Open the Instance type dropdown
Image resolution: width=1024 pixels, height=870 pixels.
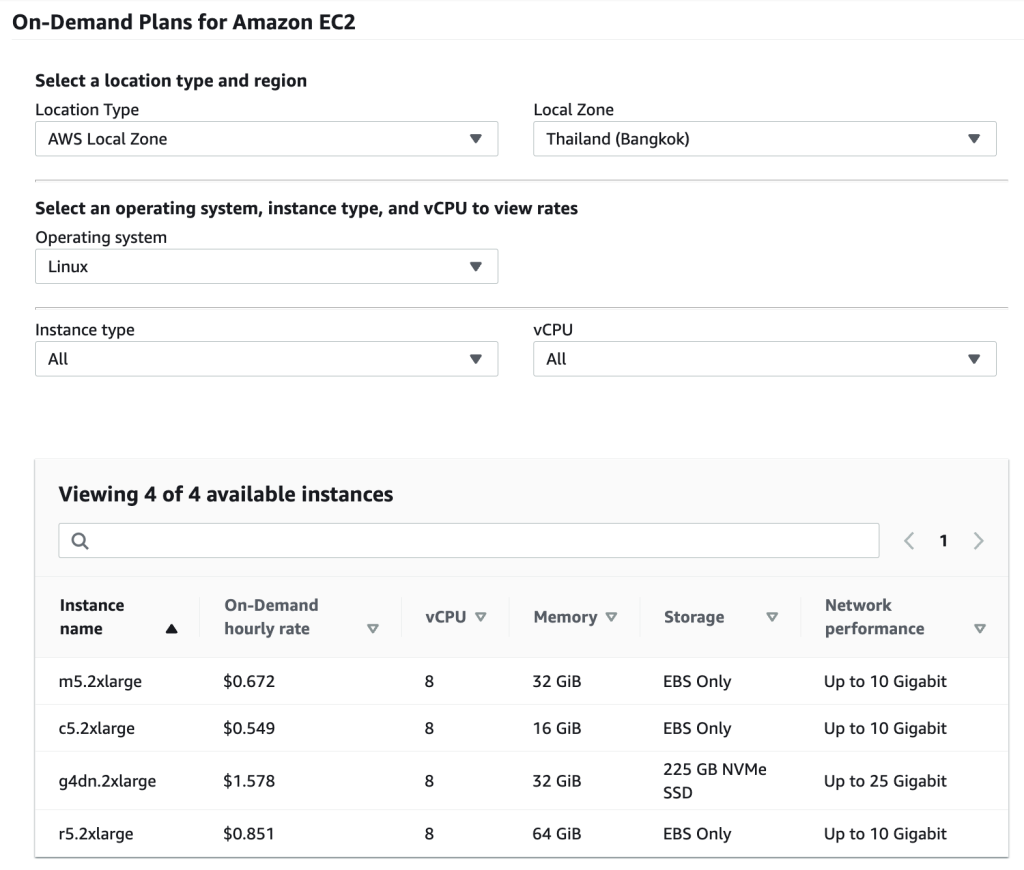266,359
